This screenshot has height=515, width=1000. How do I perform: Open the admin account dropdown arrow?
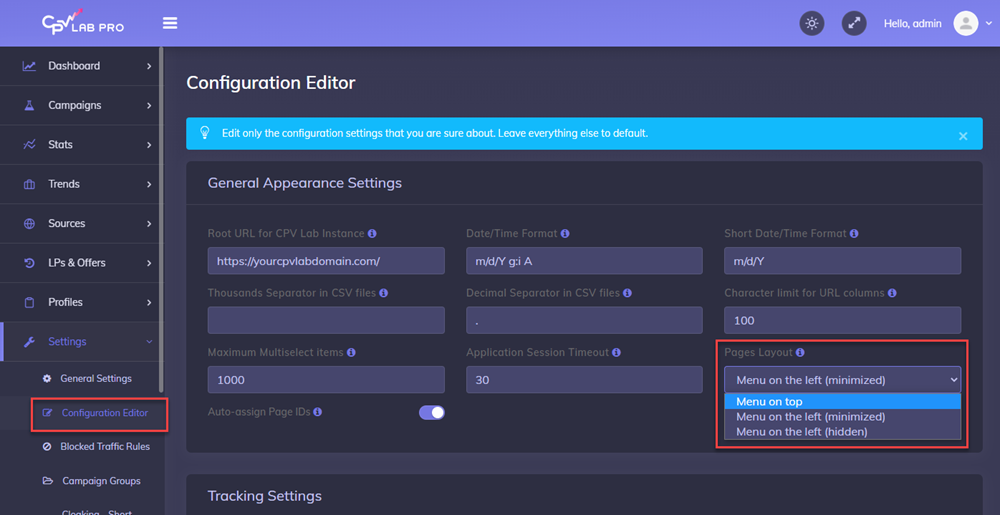(989, 24)
